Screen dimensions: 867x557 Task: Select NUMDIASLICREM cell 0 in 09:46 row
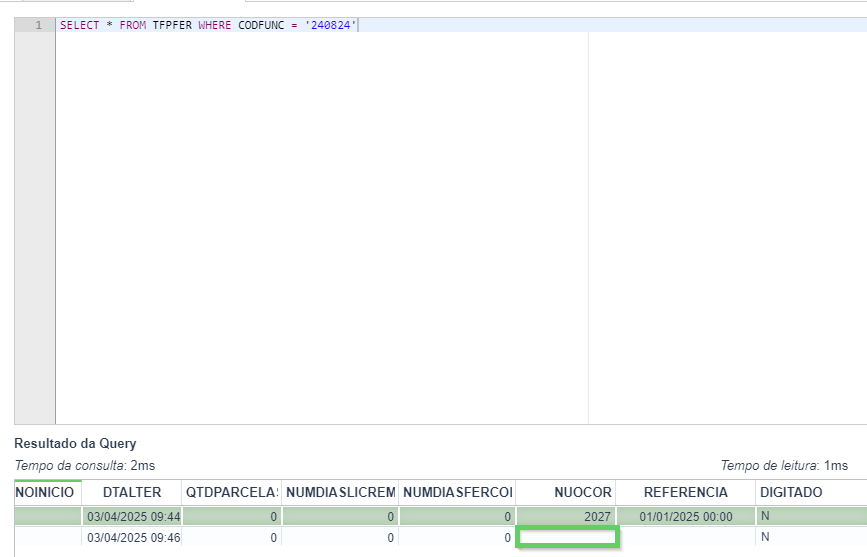tap(340, 537)
